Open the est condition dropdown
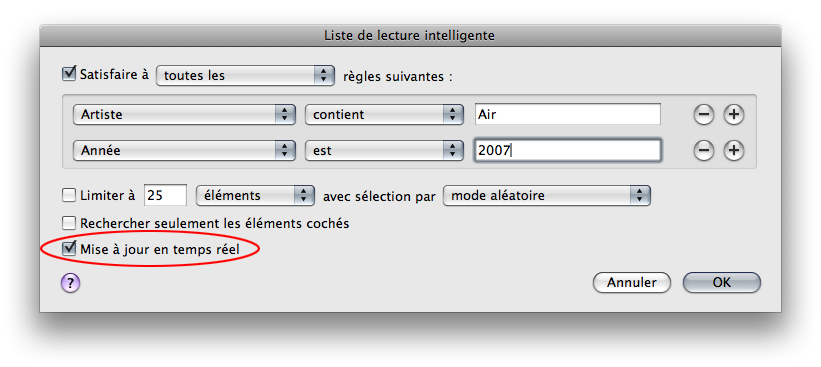The image size is (821, 367). 384,151
